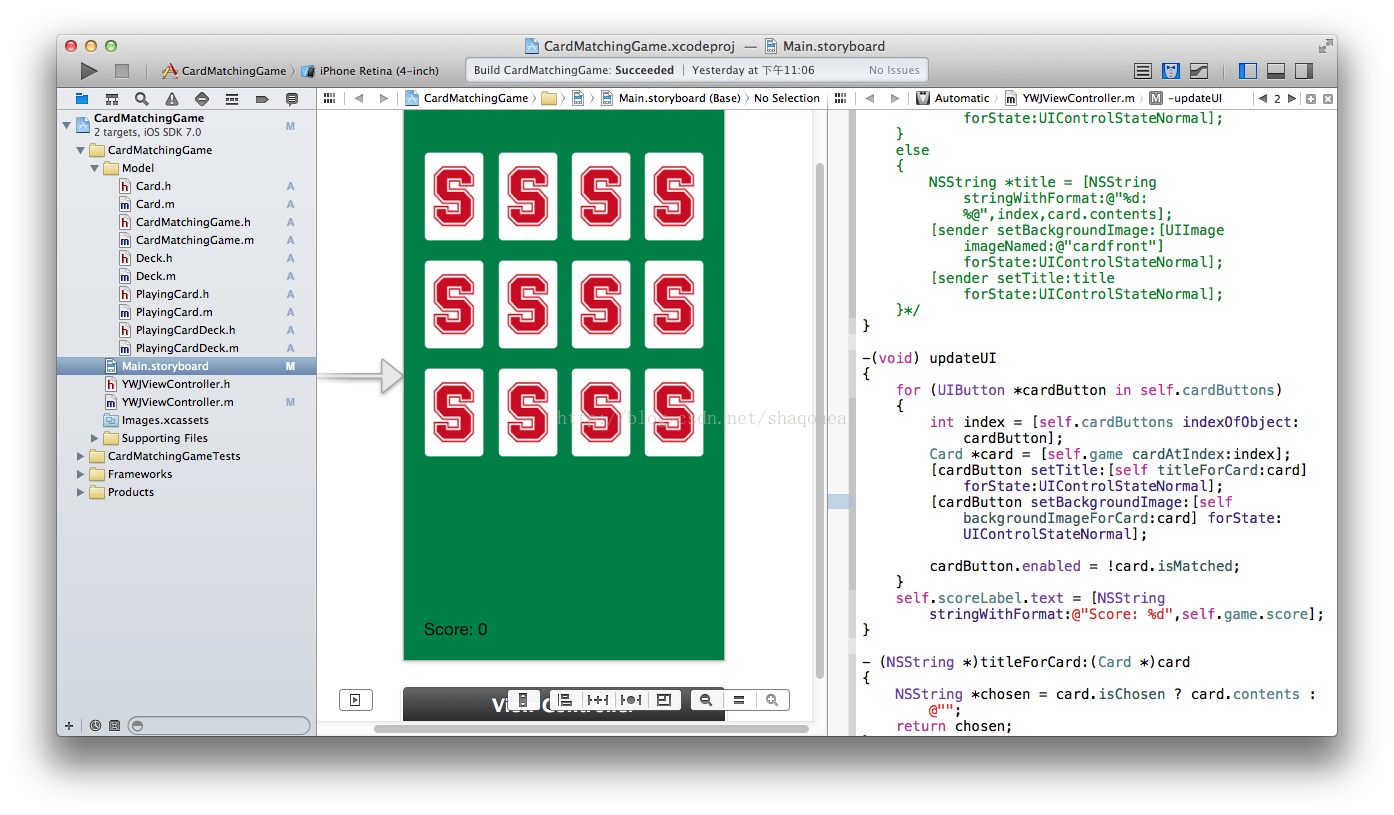Expand the Supporting Files group
The width and height of the screenshot is (1394, 815).
95,438
